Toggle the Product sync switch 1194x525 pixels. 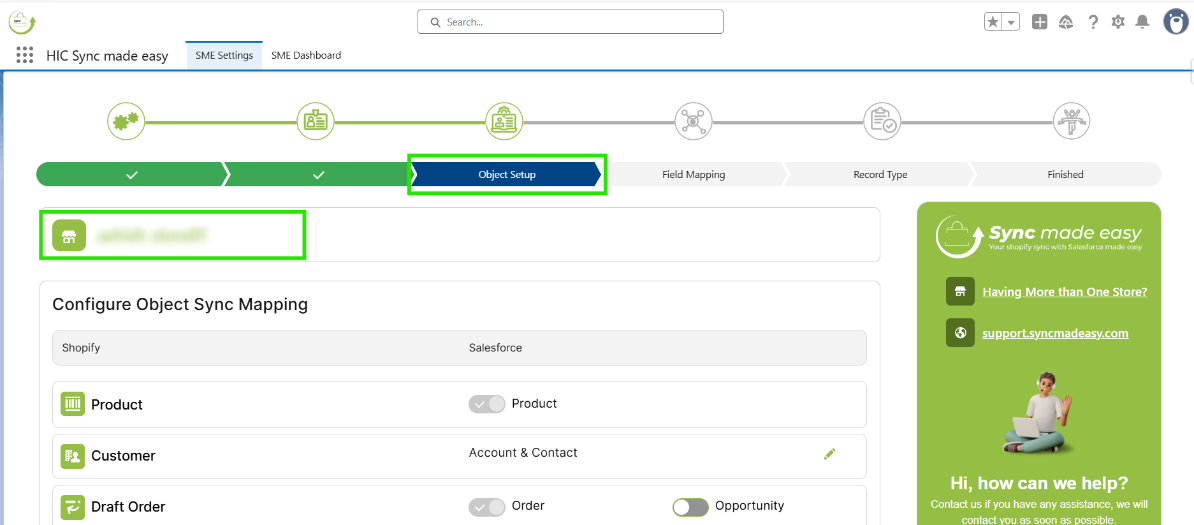487,404
